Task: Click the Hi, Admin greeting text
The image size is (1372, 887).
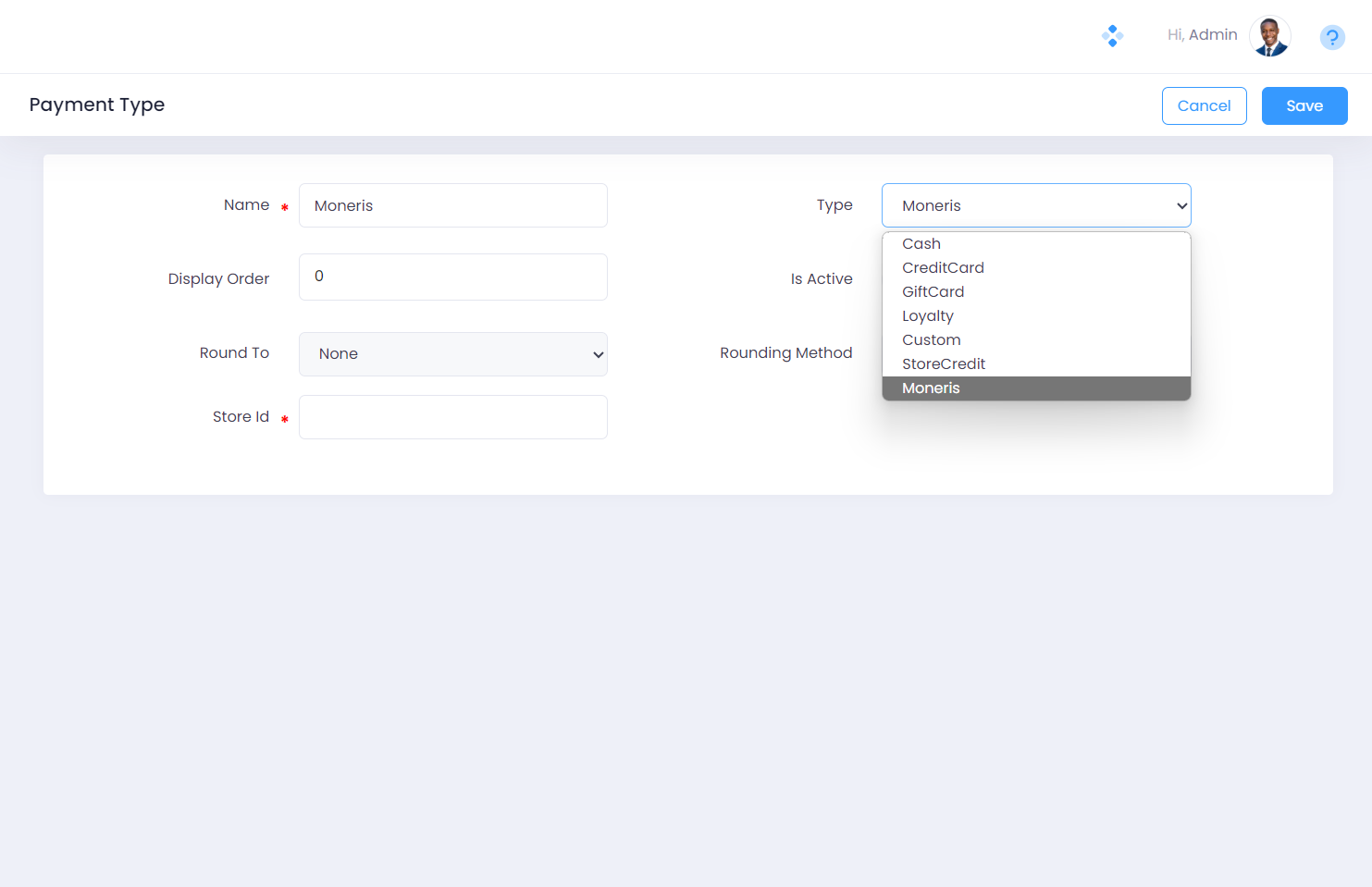Action: click(1202, 35)
